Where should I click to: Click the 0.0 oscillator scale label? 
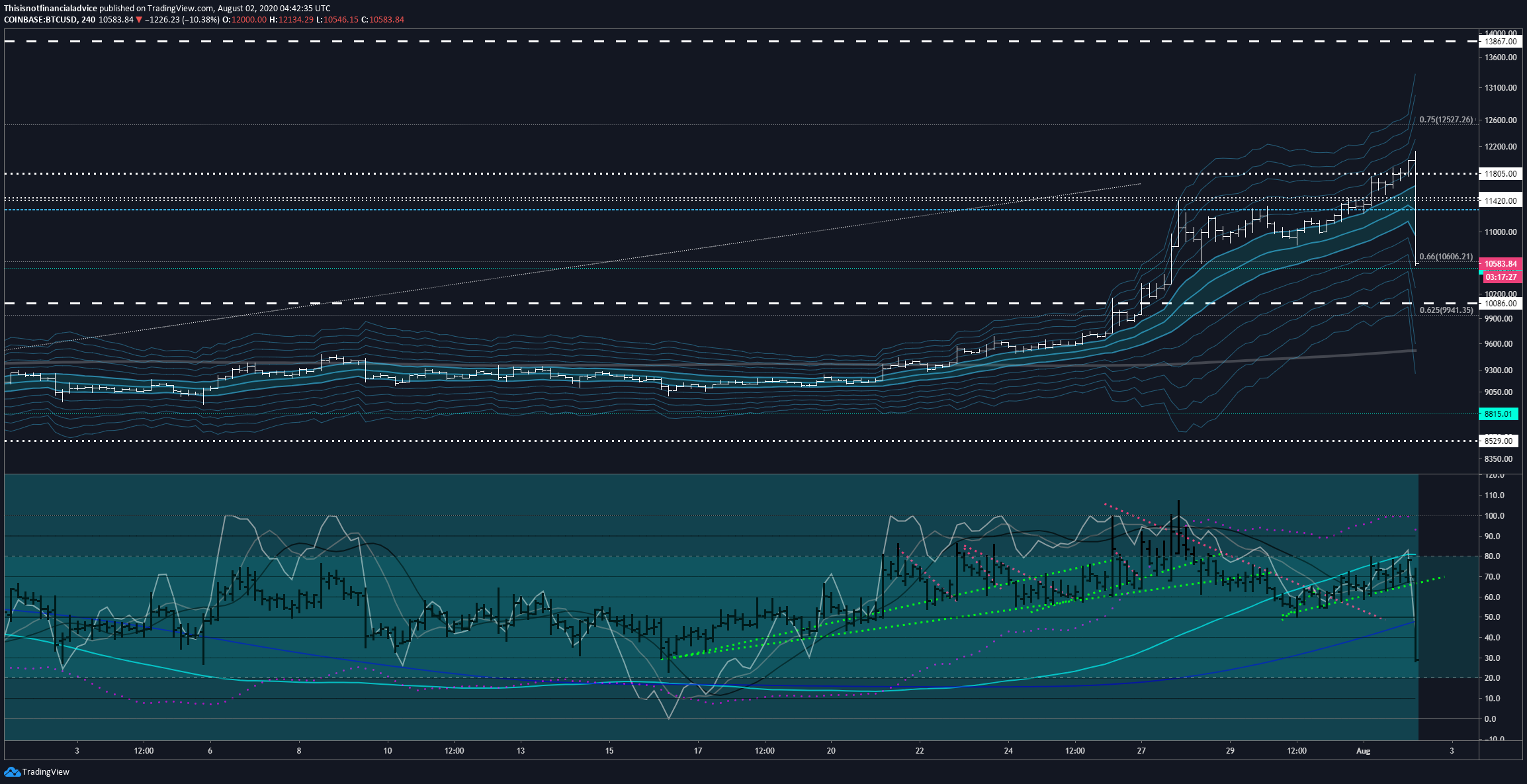click(x=1490, y=719)
